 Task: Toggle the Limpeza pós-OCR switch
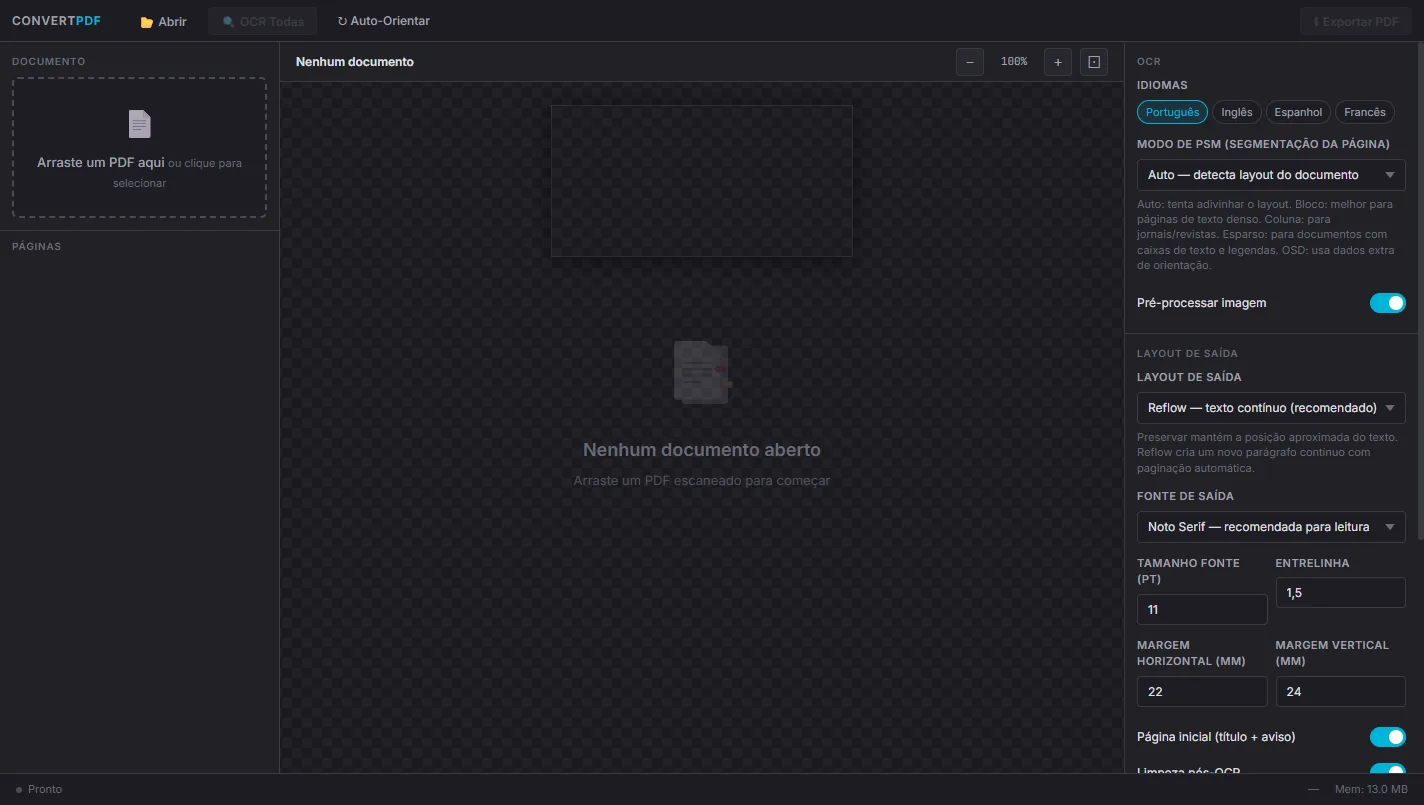tap(1388, 769)
